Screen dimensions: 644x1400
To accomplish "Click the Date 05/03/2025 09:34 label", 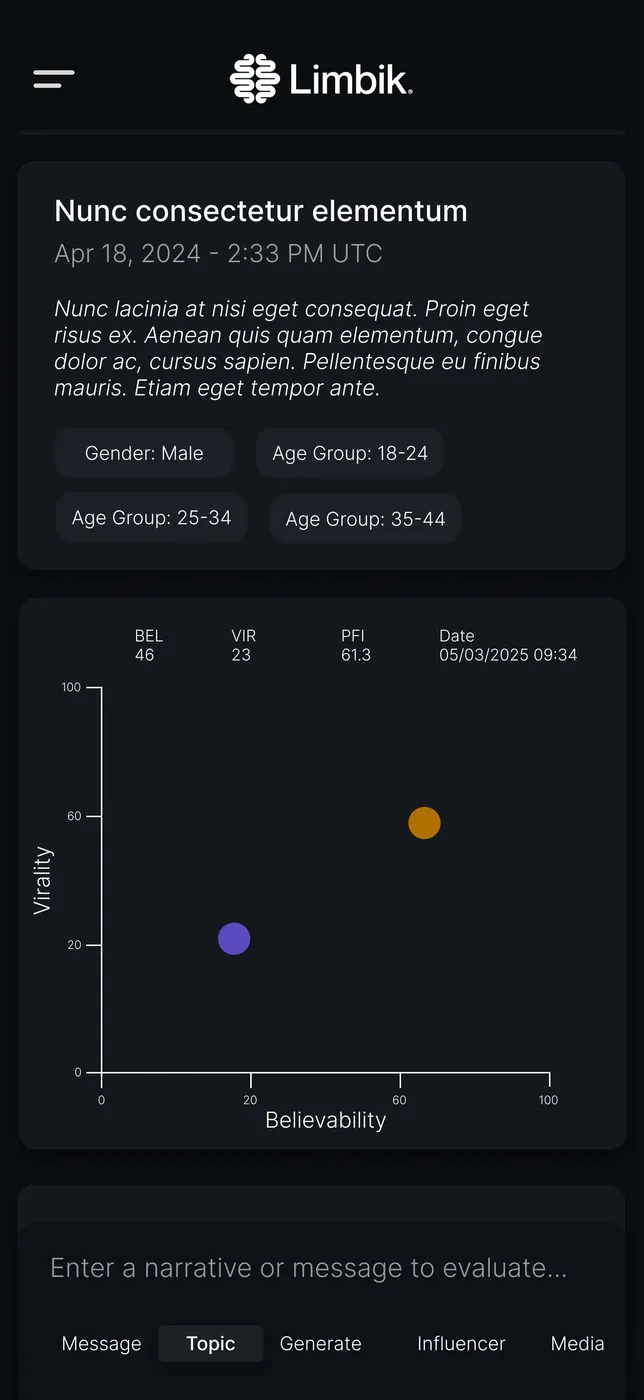I will coord(508,646).
